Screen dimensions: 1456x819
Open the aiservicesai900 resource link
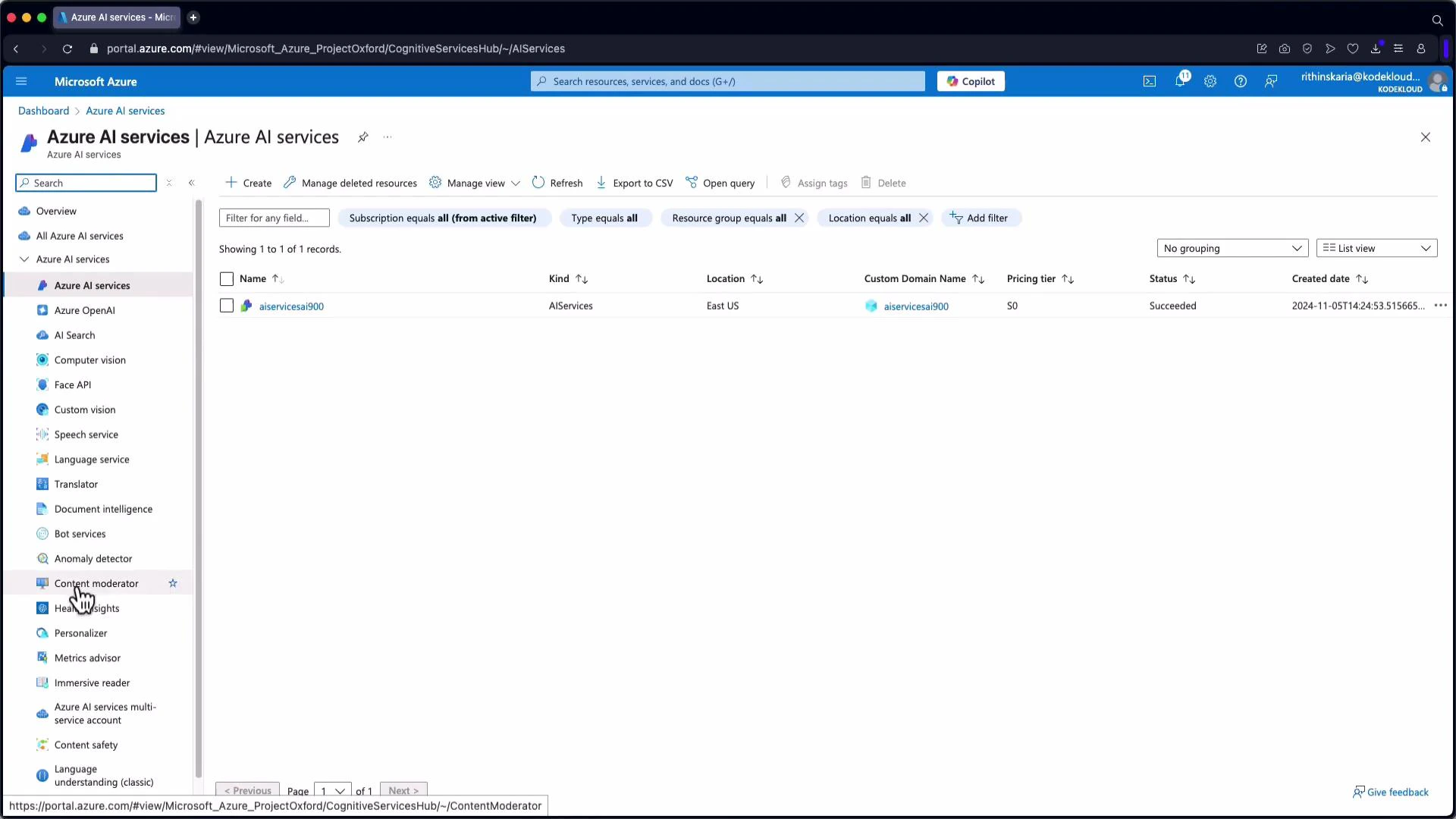click(292, 306)
